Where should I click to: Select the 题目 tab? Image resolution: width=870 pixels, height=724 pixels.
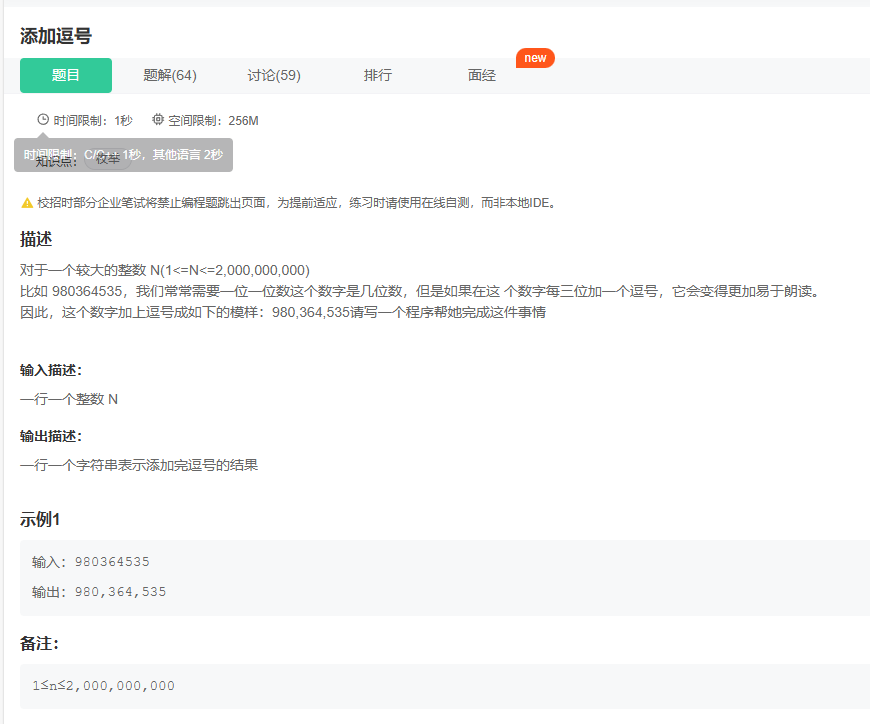[65, 75]
